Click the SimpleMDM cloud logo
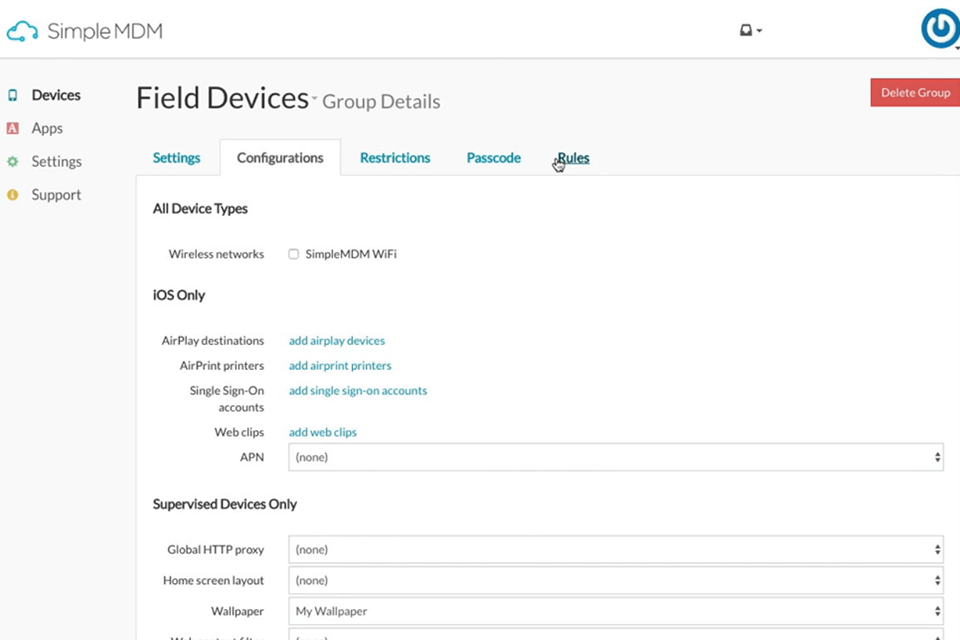Screen dimensions: 960x640 pos(22,31)
